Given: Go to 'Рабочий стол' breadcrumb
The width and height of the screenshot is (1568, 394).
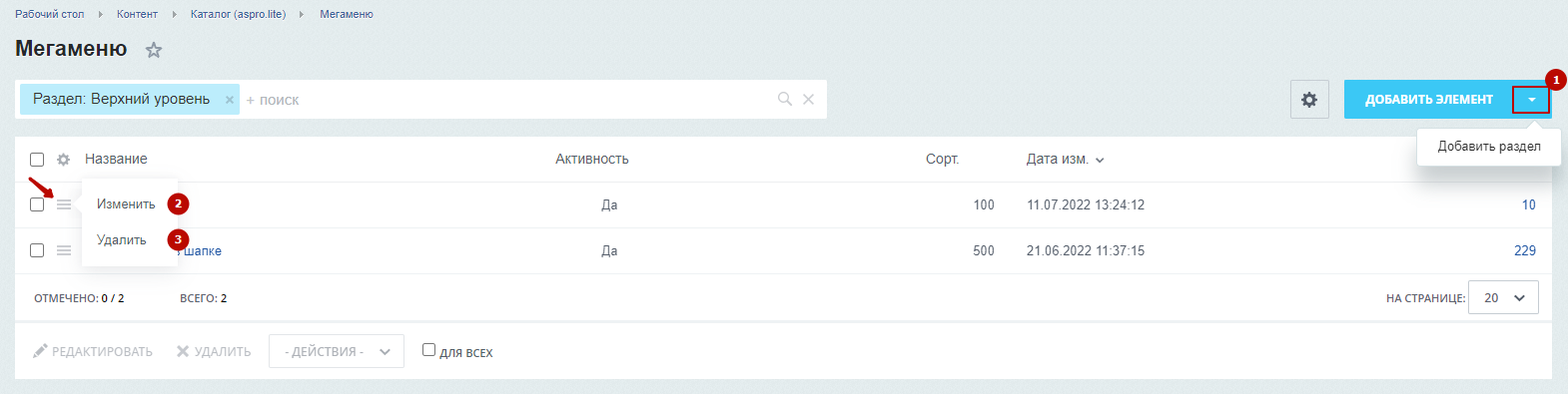Looking at the screenshot, I should [x=50, y=14].
